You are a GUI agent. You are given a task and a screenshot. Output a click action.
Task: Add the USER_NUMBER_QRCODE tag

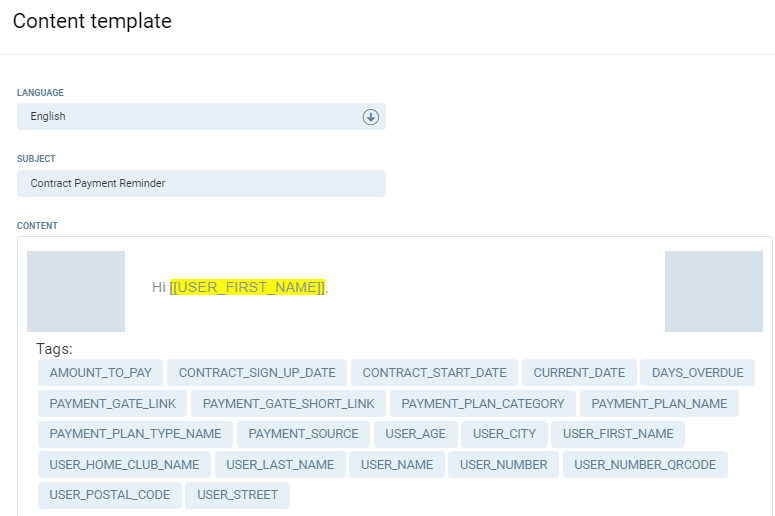click(645, 465)
